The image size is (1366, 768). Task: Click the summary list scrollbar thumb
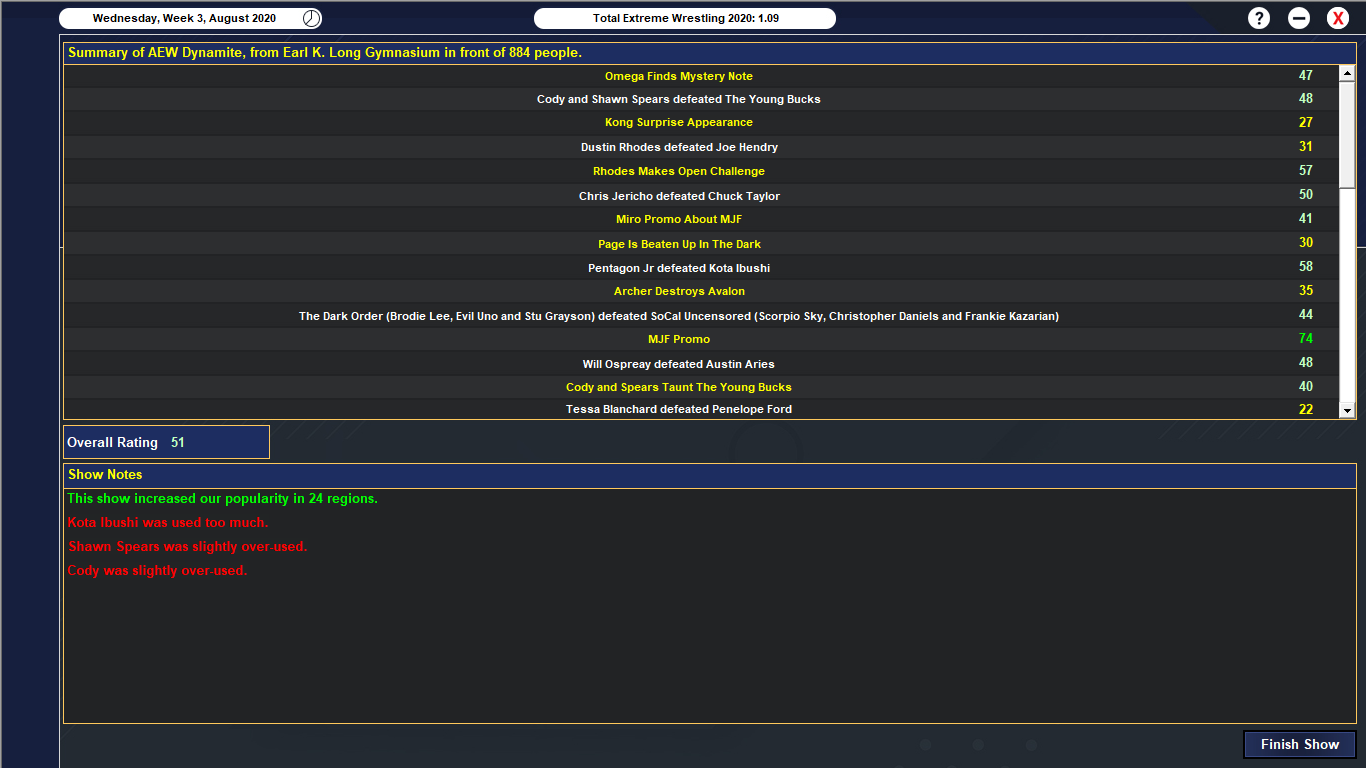coord(1347,135)
